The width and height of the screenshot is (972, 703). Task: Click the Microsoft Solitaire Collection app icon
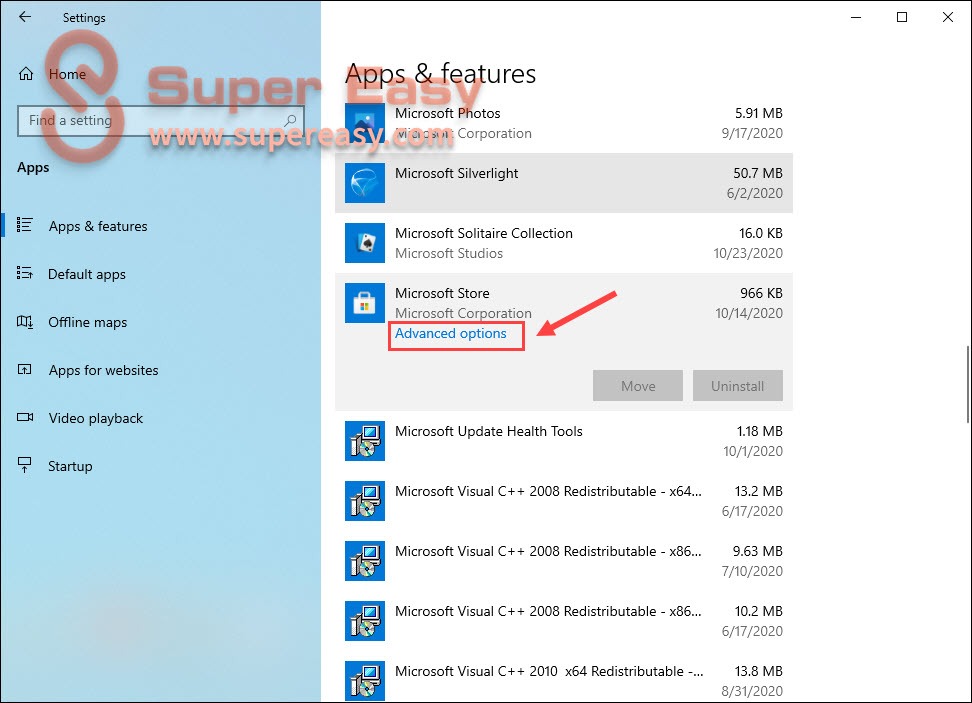click(x=364, y=243)
